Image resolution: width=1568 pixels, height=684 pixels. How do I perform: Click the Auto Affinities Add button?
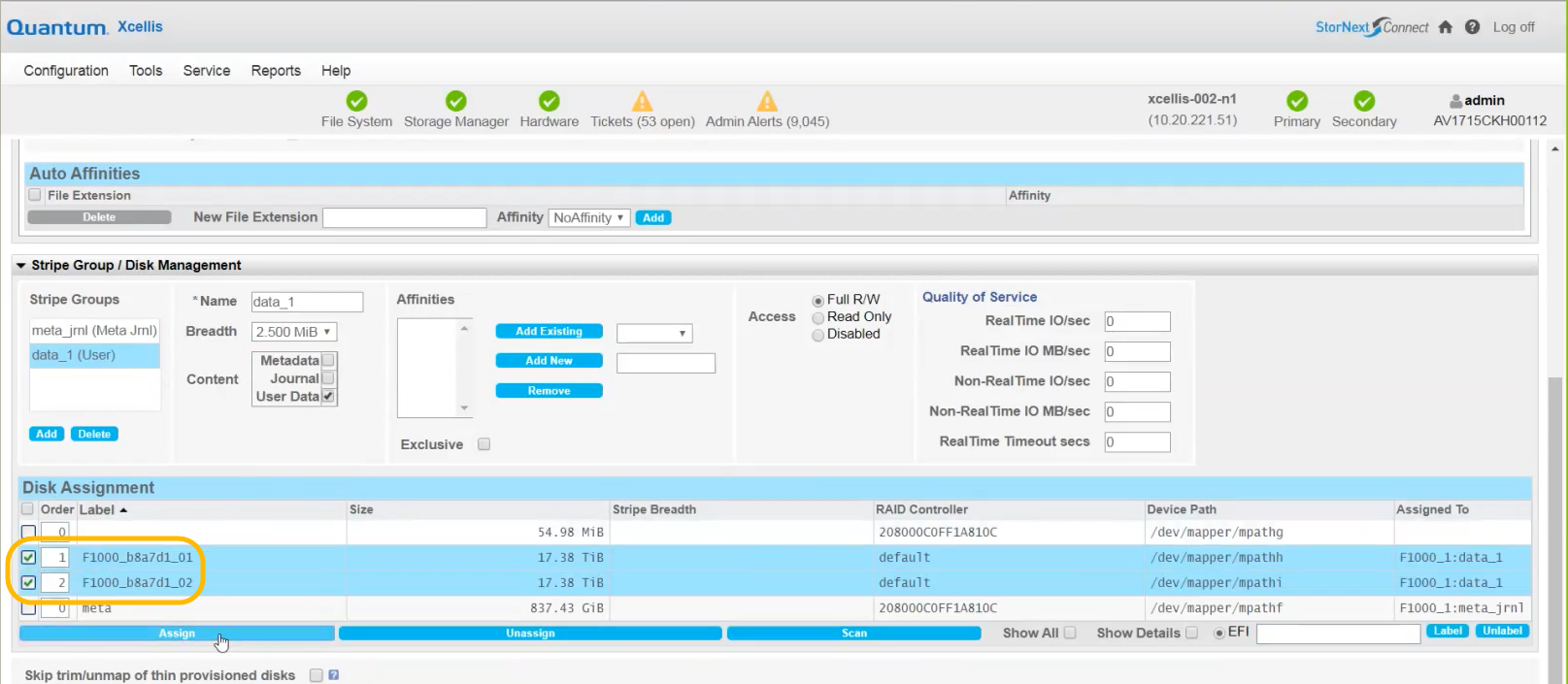point(653,218)
